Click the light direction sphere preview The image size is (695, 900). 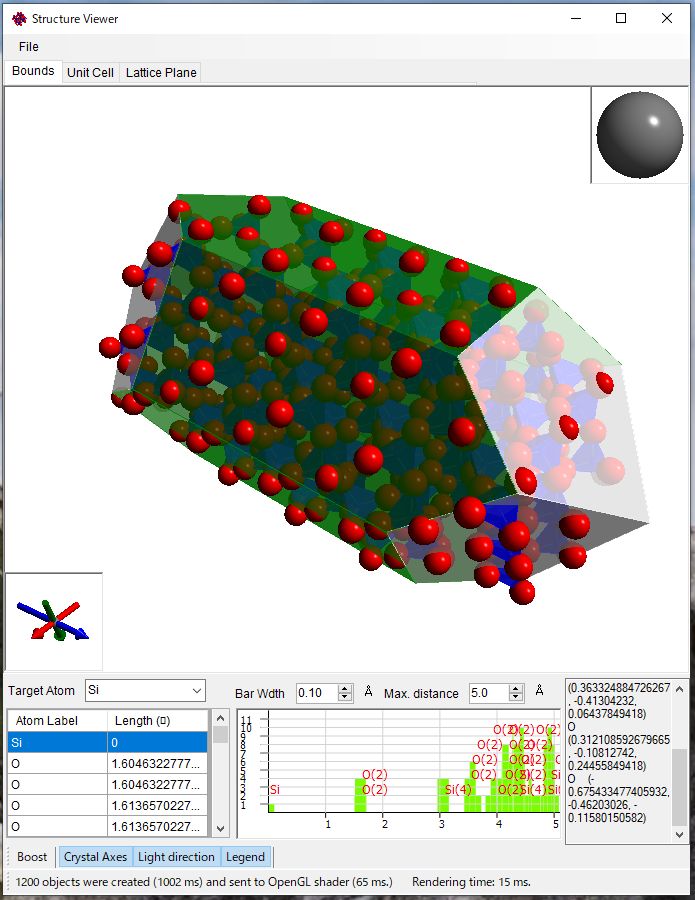click(x=639, y=135)
